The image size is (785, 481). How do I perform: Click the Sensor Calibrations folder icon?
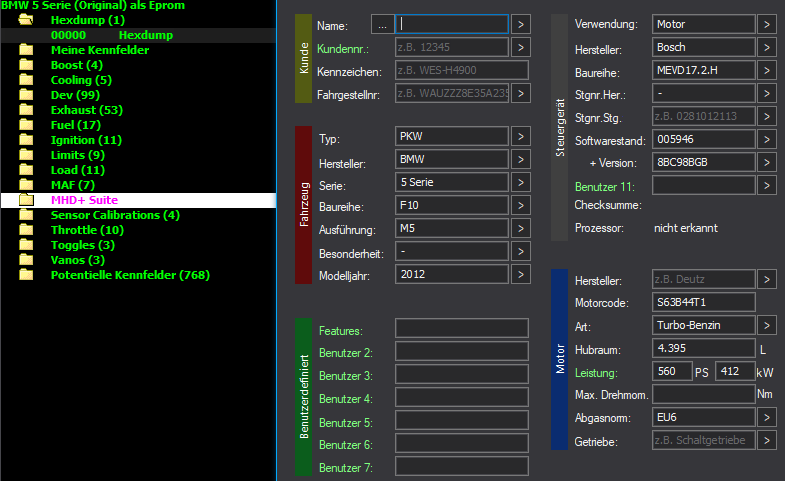(26, 215)
